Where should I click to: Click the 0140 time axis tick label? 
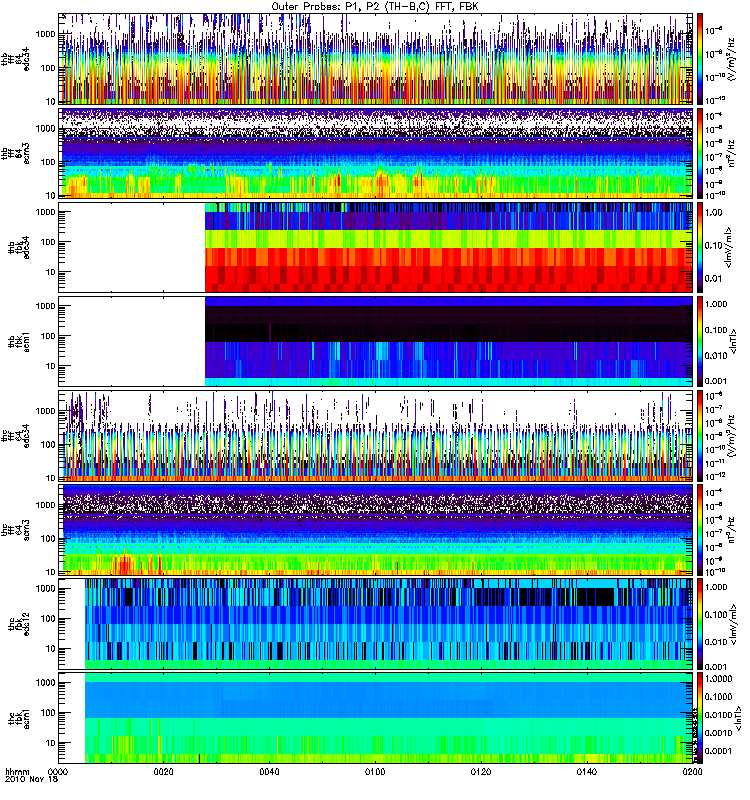[587, 771]
